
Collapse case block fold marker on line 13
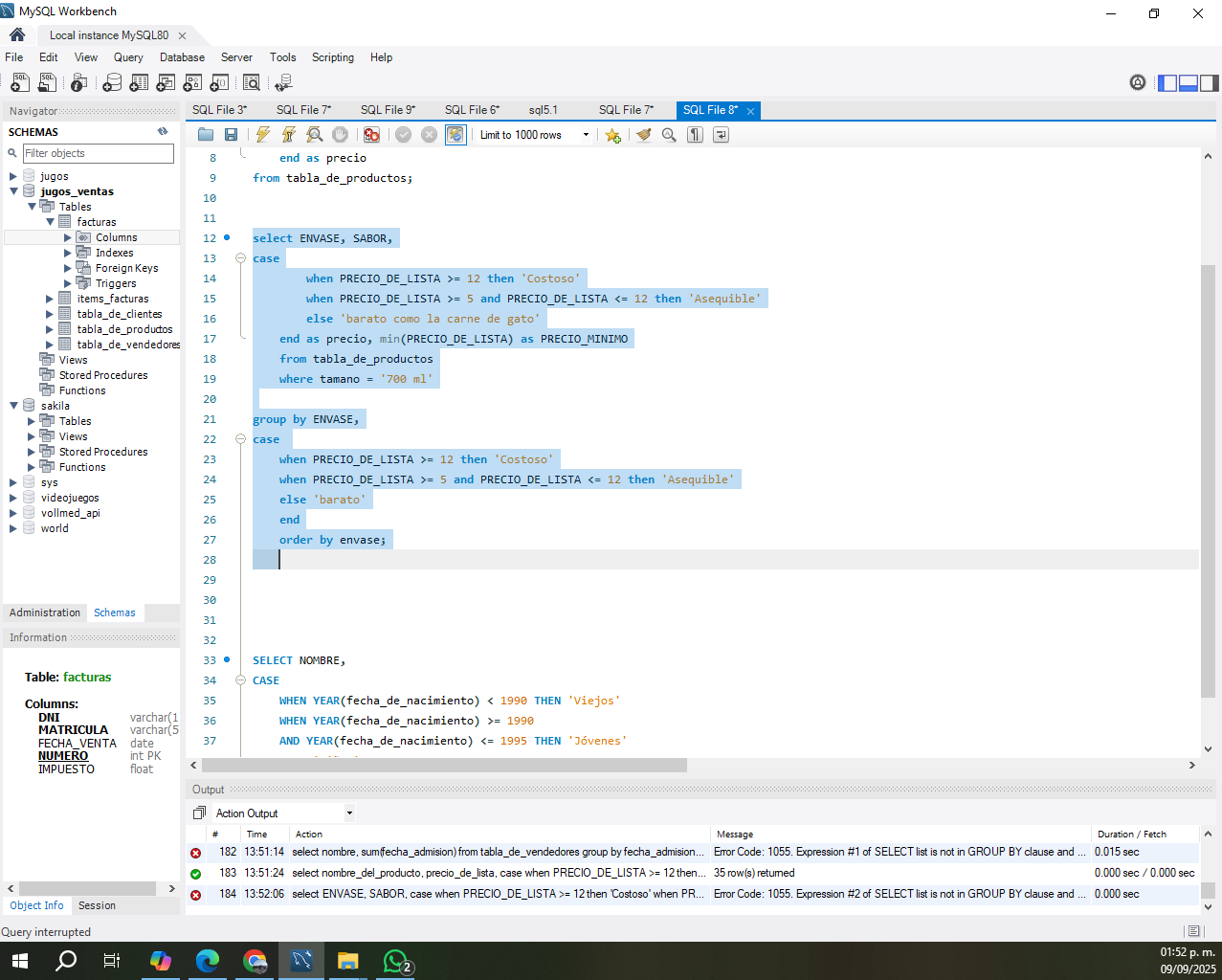coord(241,258)
